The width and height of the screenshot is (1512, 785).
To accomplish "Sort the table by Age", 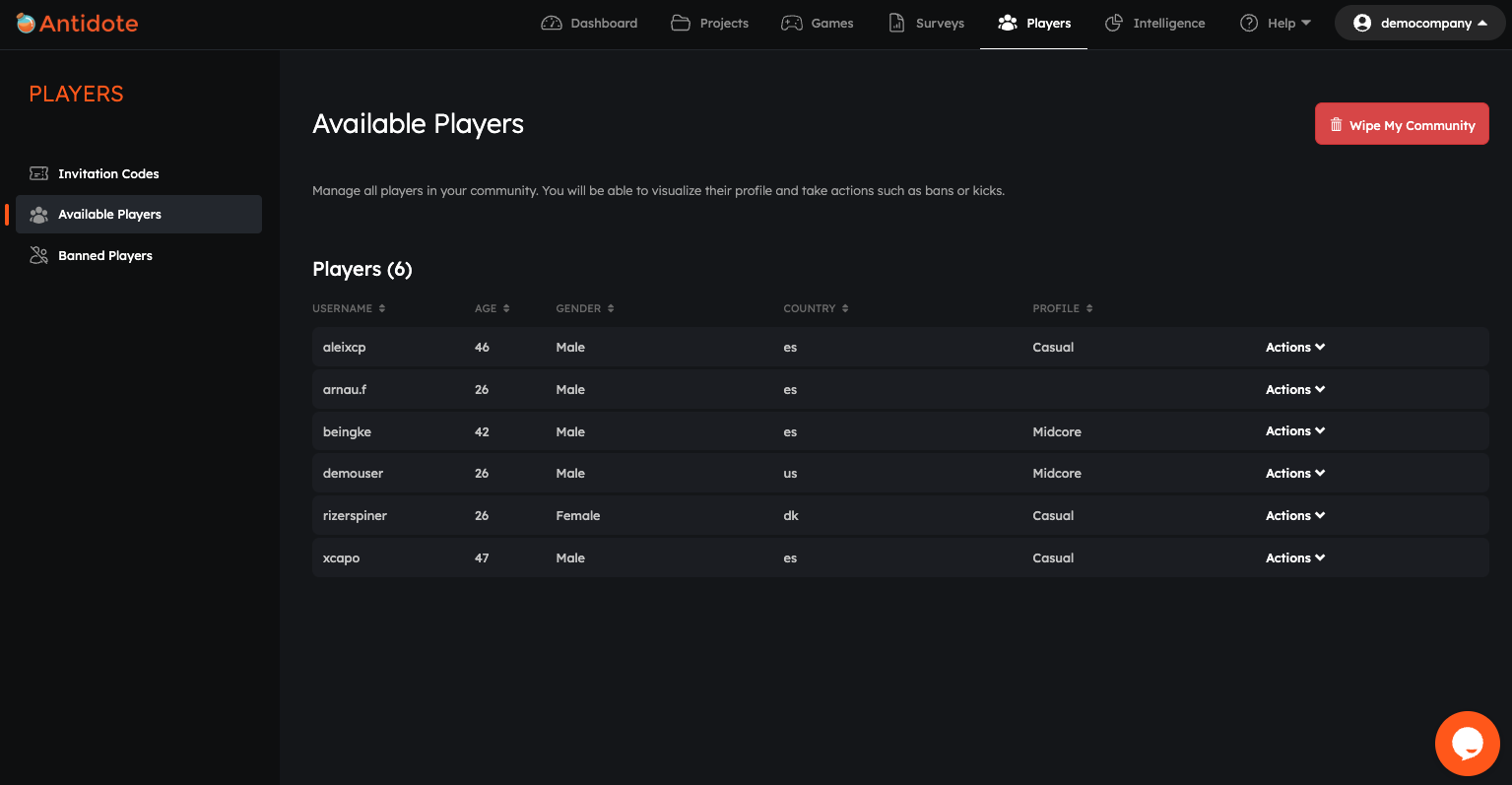I will (x=492, y=308).
